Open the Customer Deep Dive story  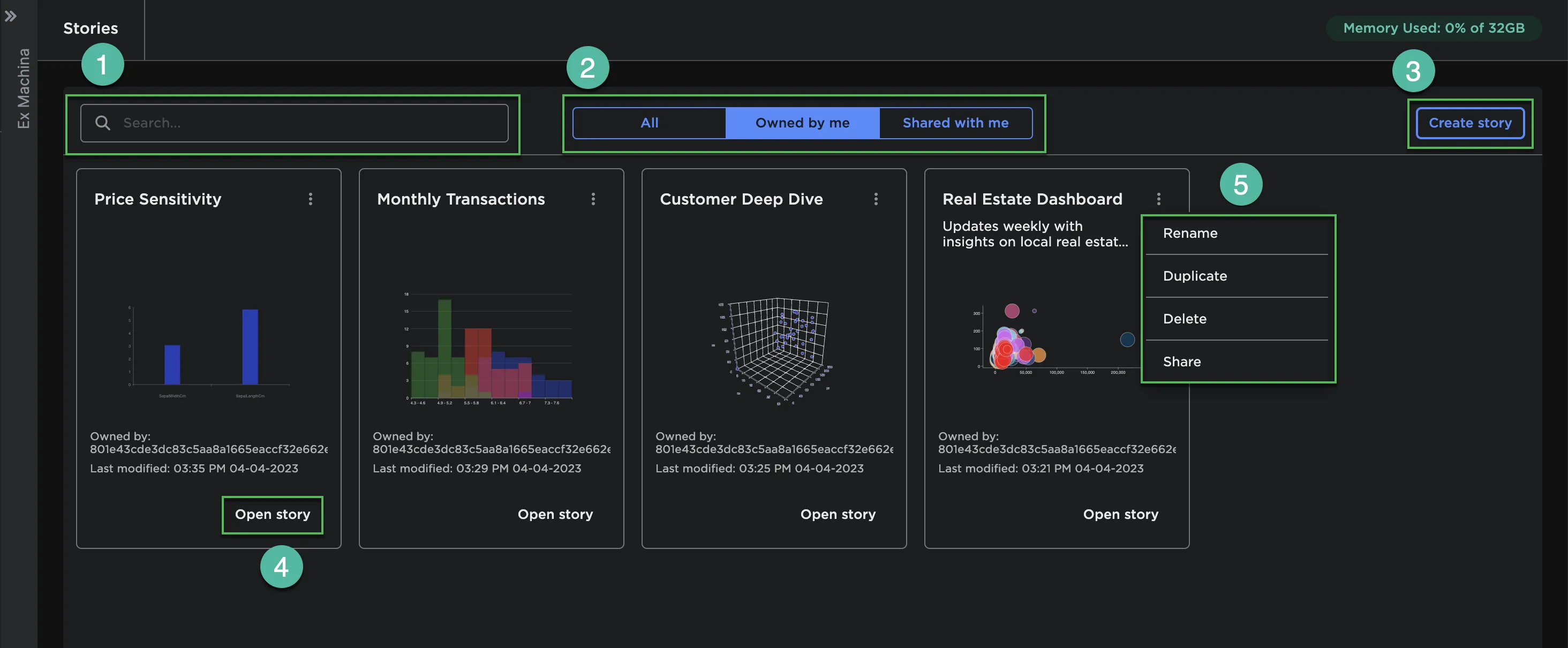tap(837, 515)
